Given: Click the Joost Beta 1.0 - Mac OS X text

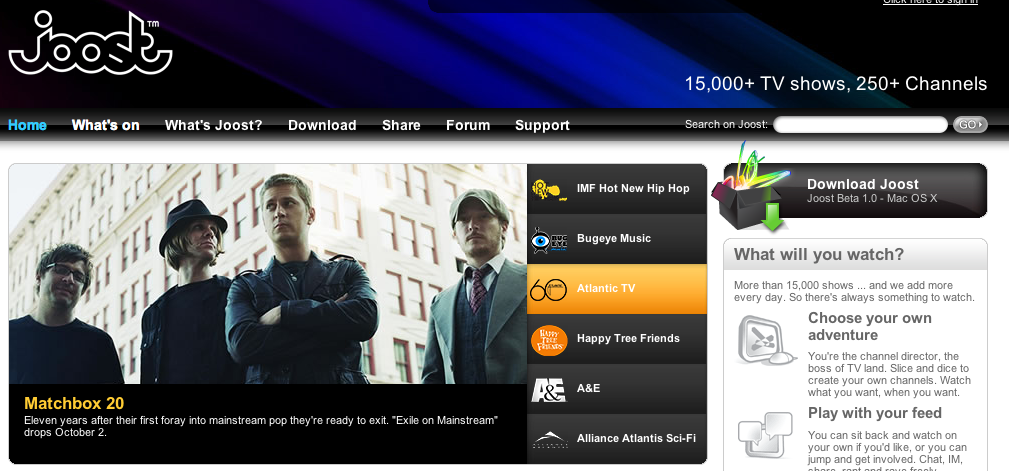Looking at the screenshot, I should point(872,199).
